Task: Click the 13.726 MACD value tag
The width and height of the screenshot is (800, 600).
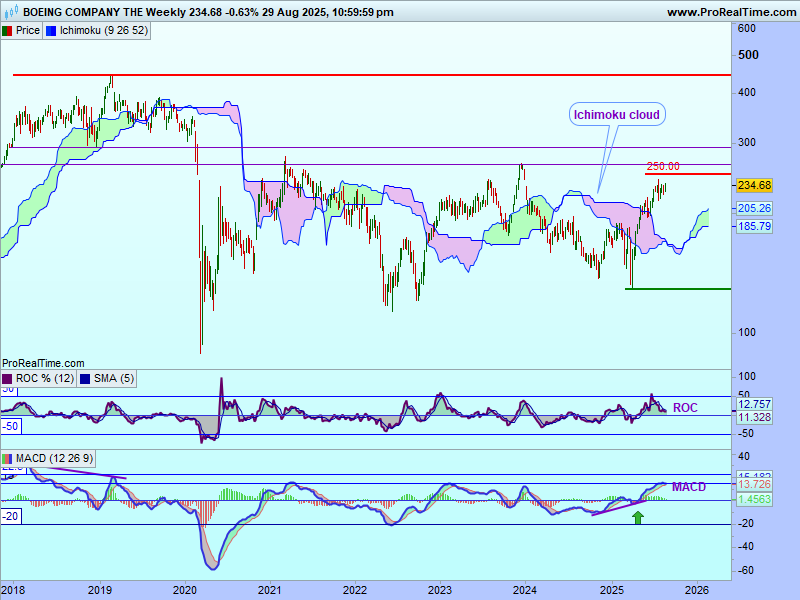Action: [x=755, y=484]
